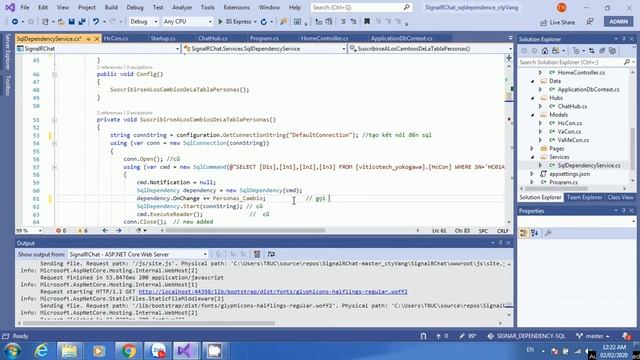
Task: Click the Categorized icon in Properties panel
Action: pyautogui.click(x=524, y=233)
